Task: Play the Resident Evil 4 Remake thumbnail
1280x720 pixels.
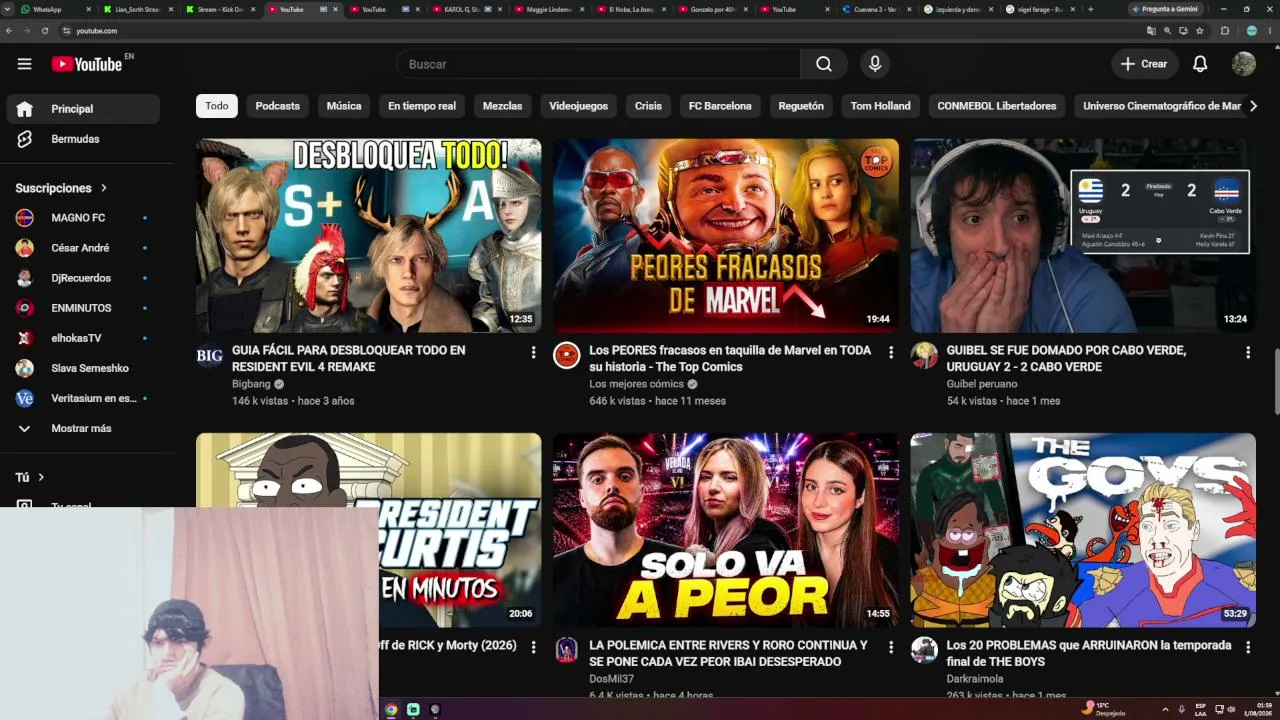Action: [369, 236]
